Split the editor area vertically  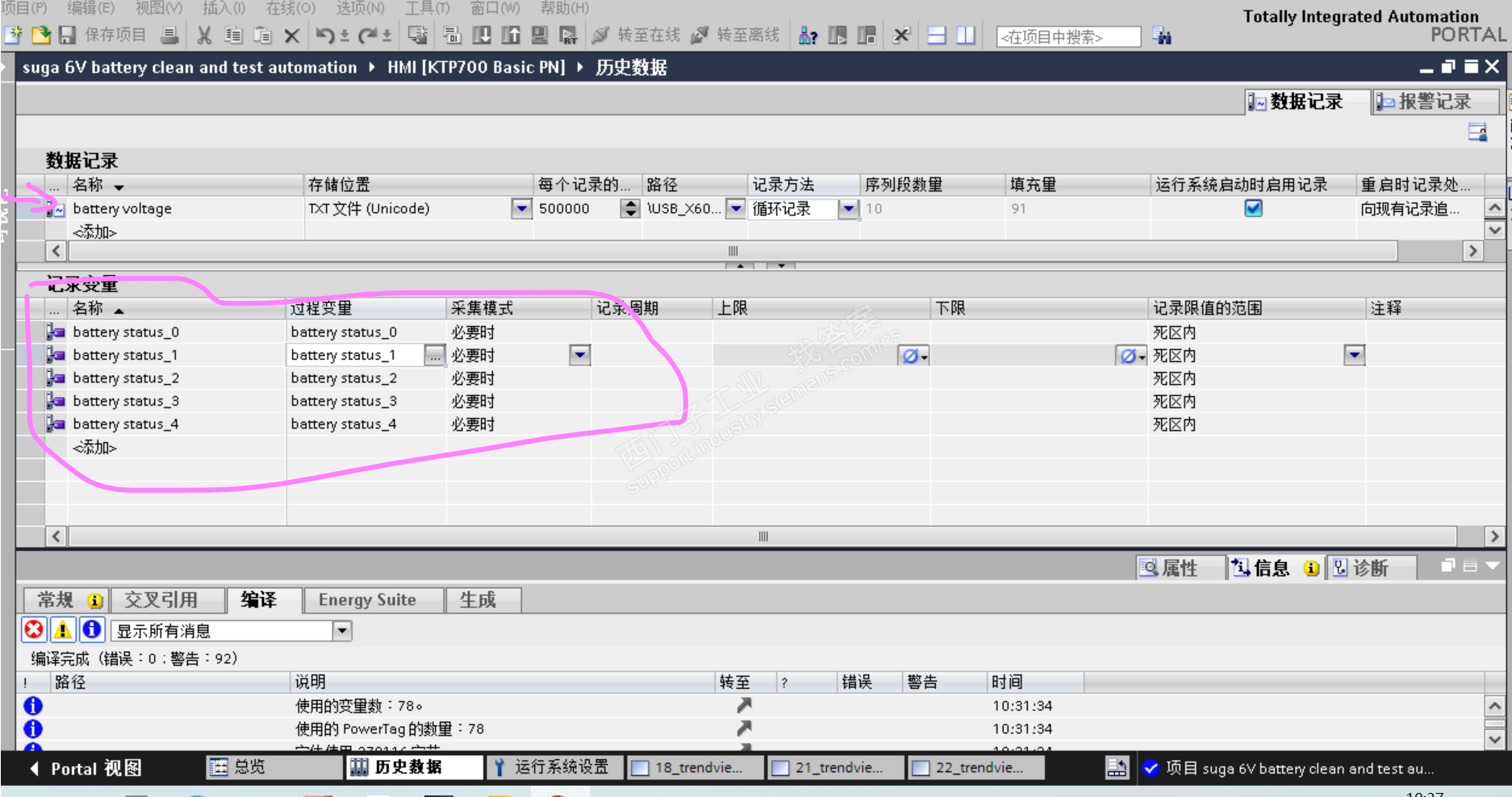point(966,35)
